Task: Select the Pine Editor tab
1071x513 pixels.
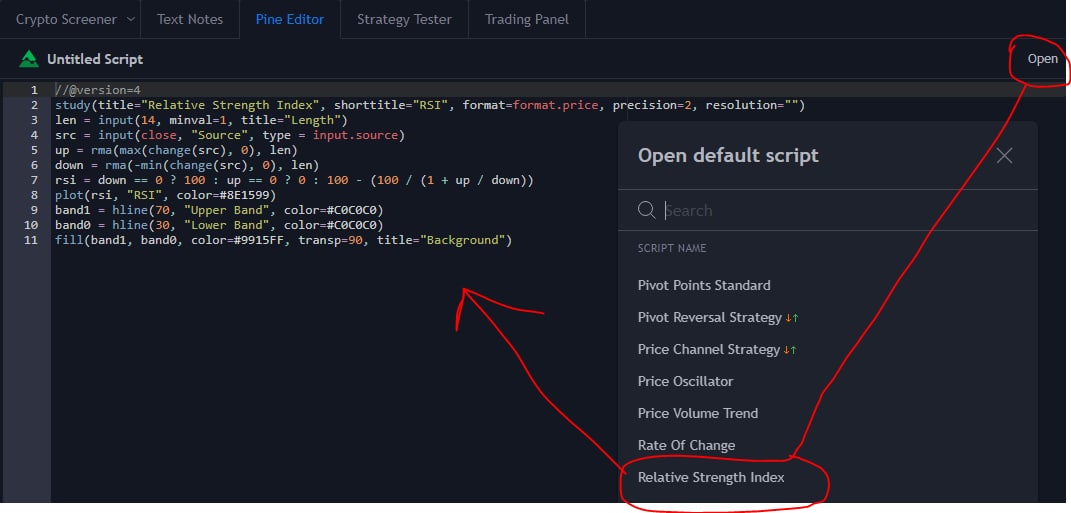Action: (290, 19)
